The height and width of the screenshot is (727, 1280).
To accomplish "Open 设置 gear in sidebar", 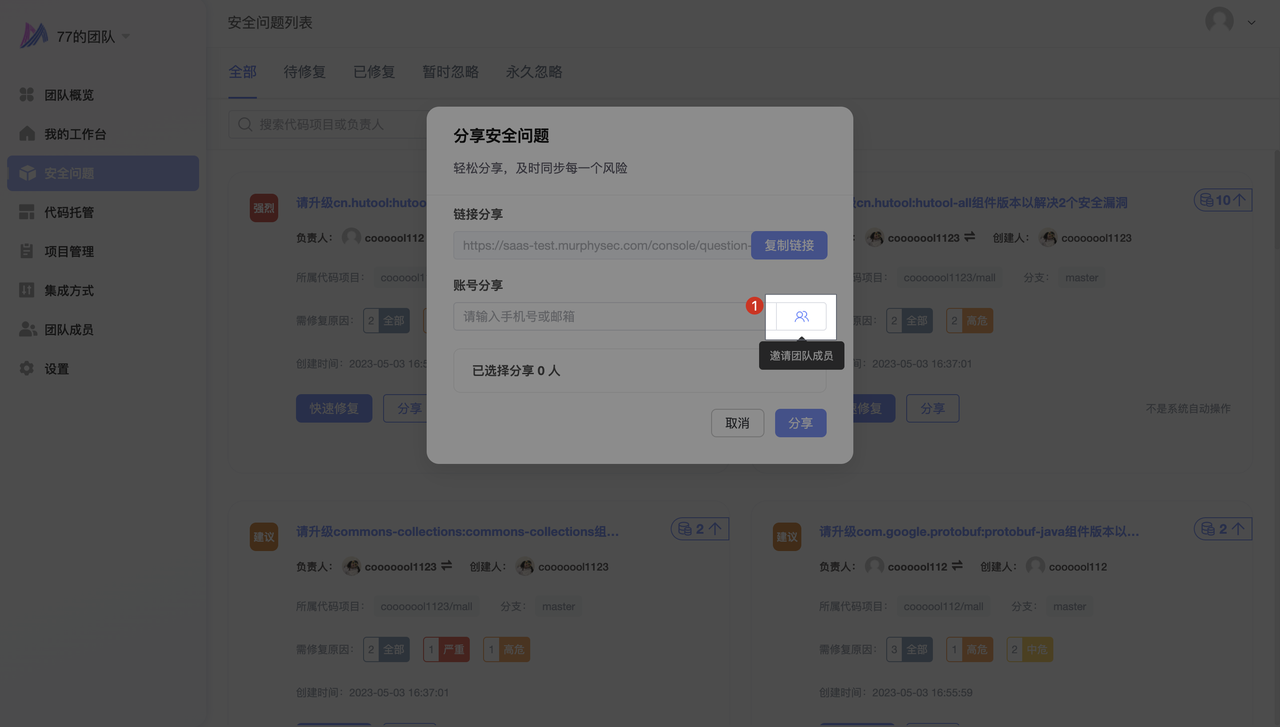I will pos(56,369).
